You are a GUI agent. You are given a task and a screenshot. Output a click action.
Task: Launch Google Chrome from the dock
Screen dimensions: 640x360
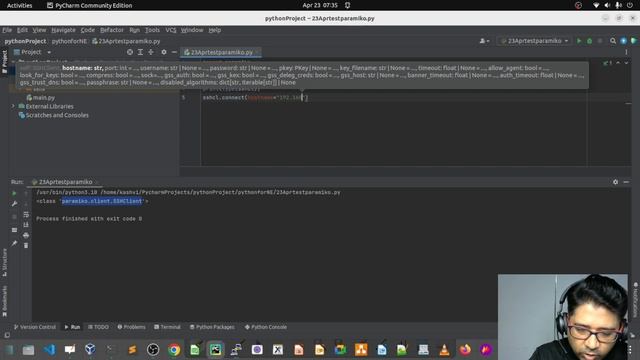click(174, 349)
